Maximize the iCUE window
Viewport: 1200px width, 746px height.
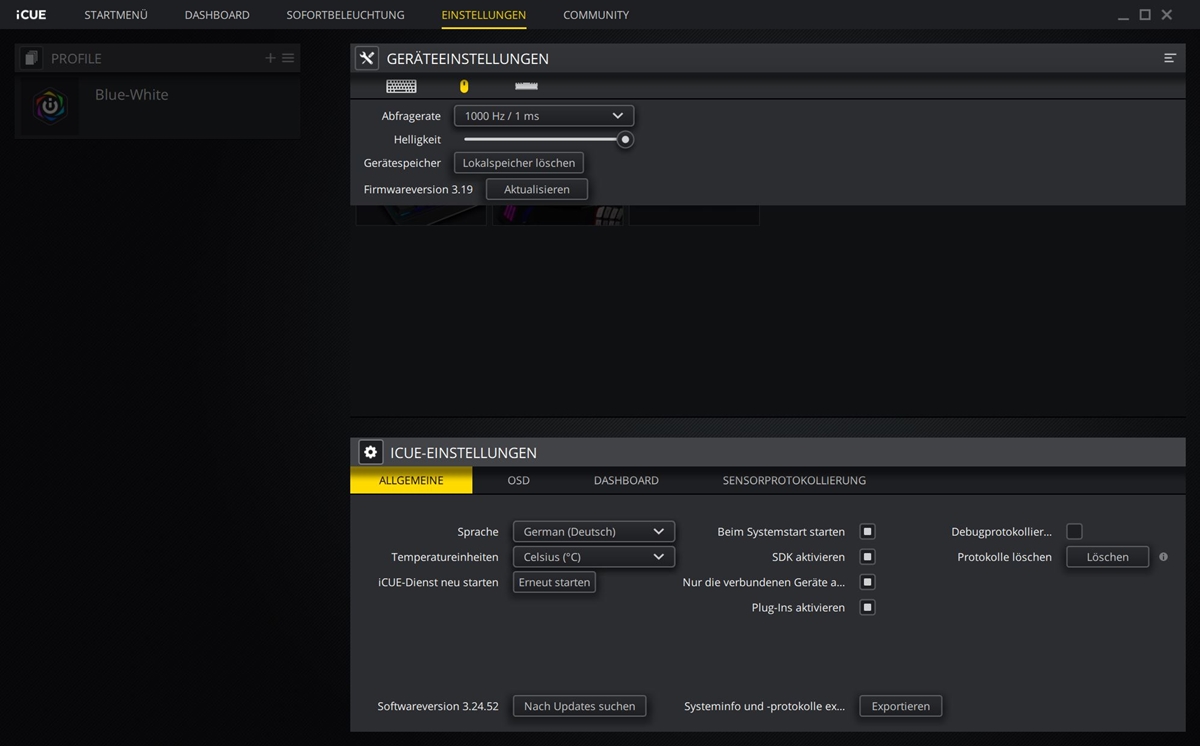pyautogui.click(x=1145, y=15)
